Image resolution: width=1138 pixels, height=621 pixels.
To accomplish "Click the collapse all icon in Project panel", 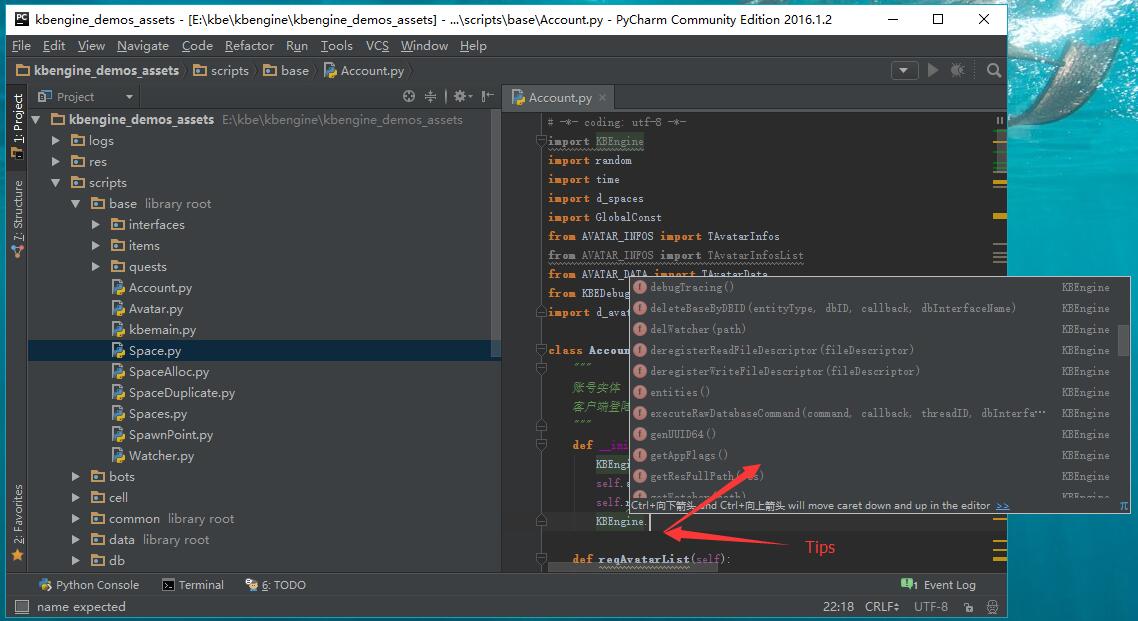I will 430,96.
